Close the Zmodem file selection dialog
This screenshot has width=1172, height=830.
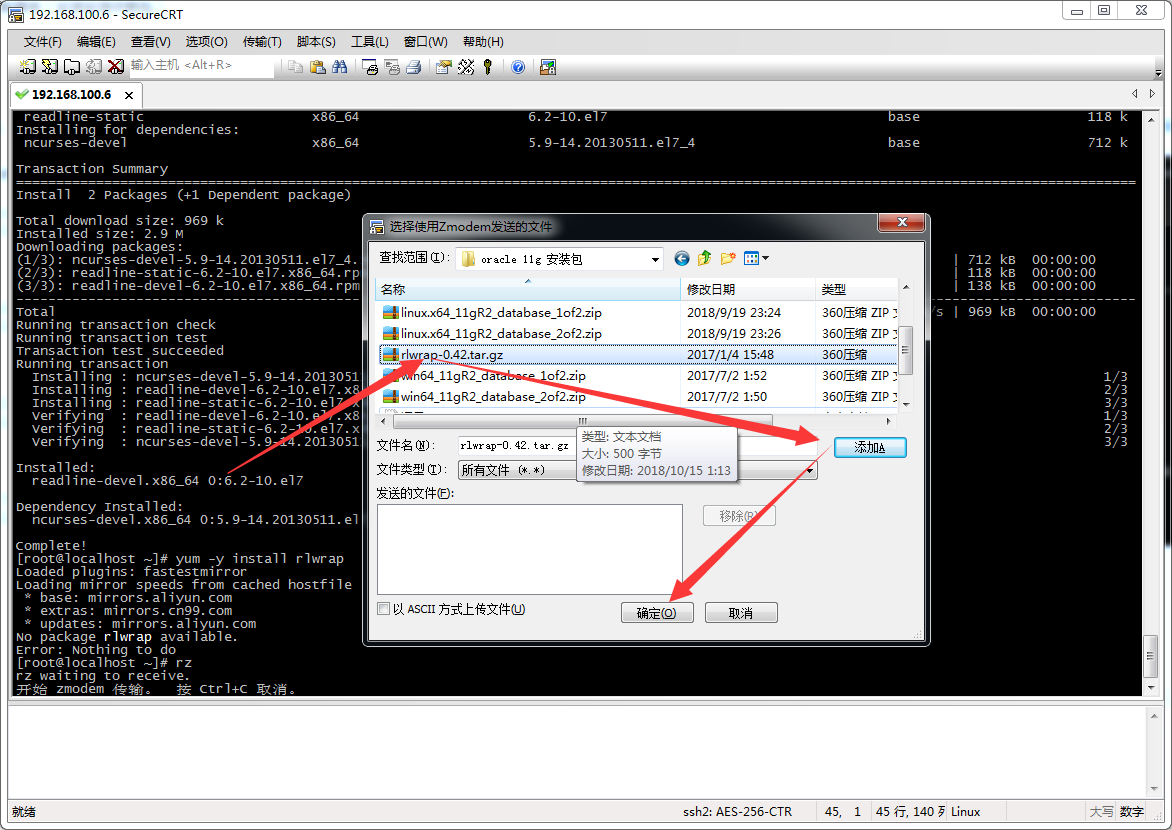901,223
